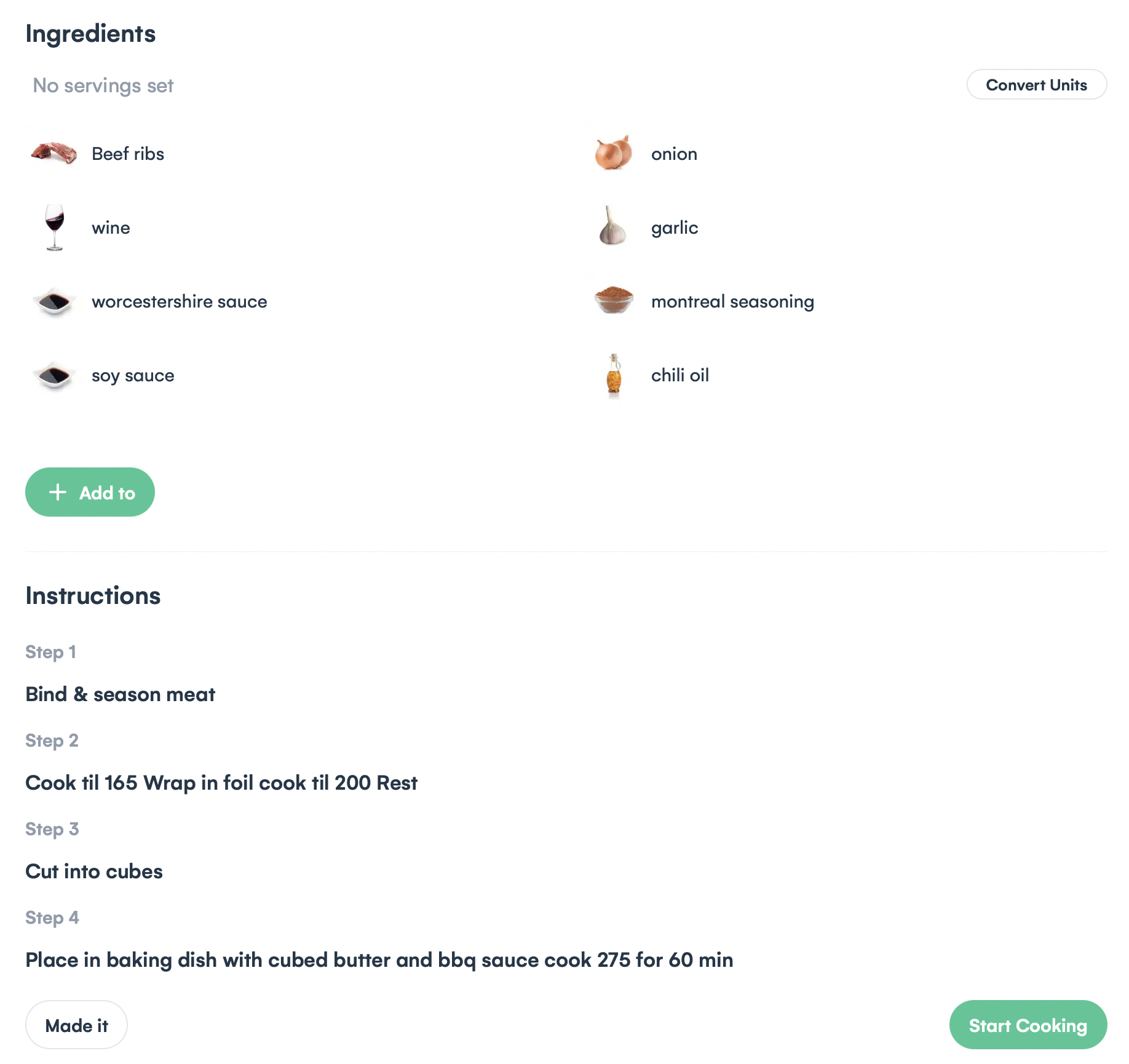Click the baking dish instruction in Step 4
The image size is (1129, 1064).
(x=379, y=960)
